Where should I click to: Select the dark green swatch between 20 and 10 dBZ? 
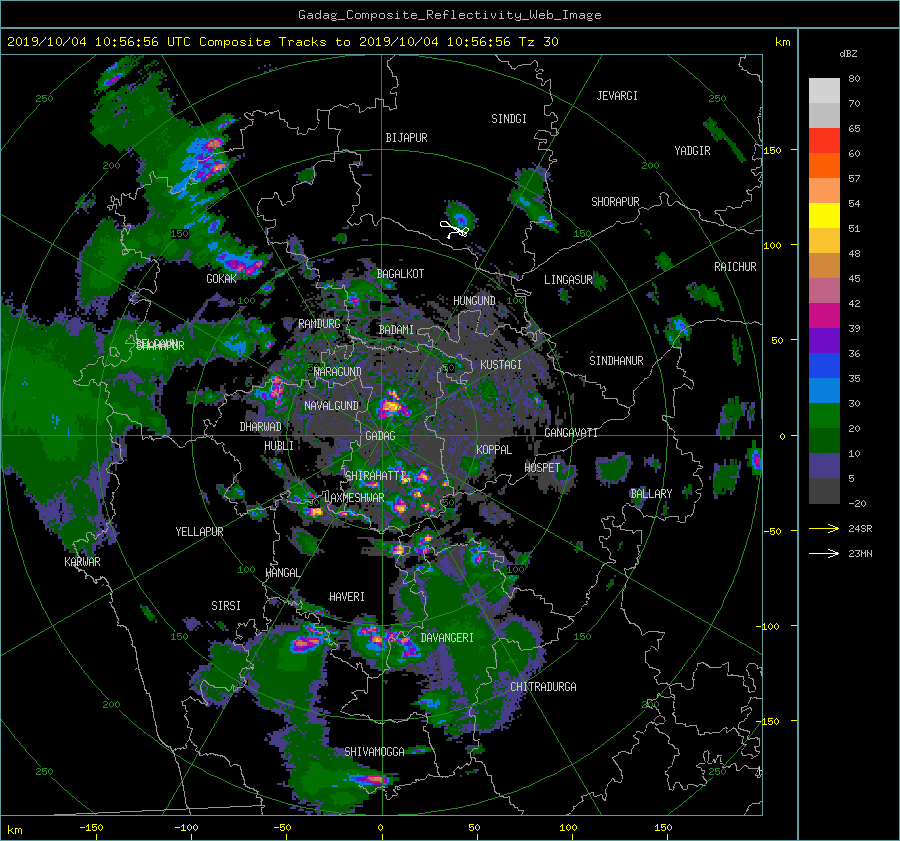click(x=824, y=440)
